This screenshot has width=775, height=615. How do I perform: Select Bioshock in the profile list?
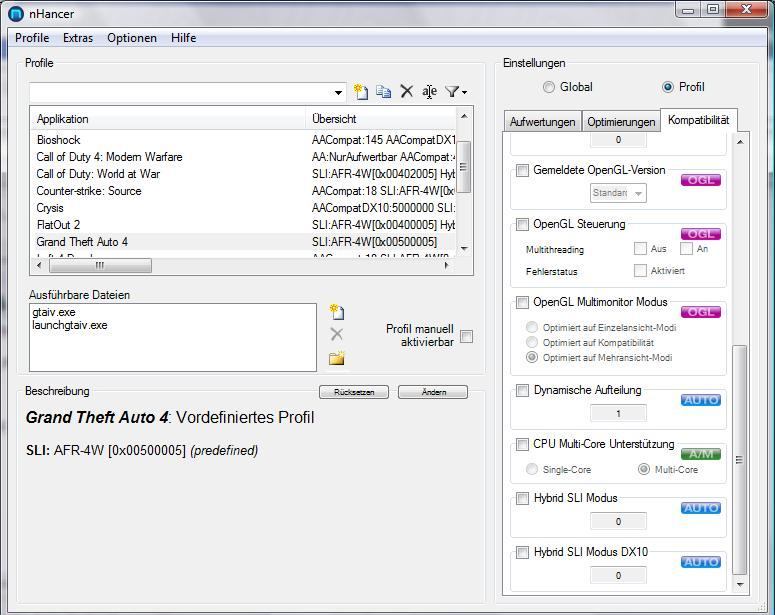pos(244,140)
